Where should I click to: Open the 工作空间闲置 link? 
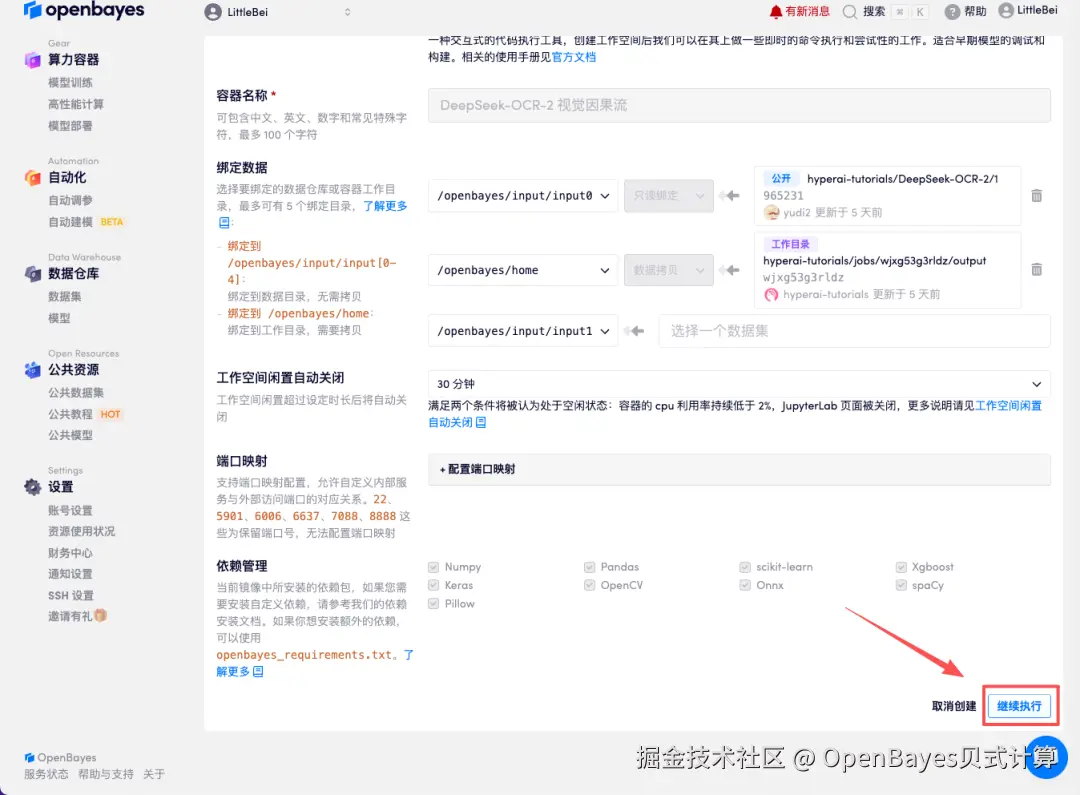tap(1008, 406)
